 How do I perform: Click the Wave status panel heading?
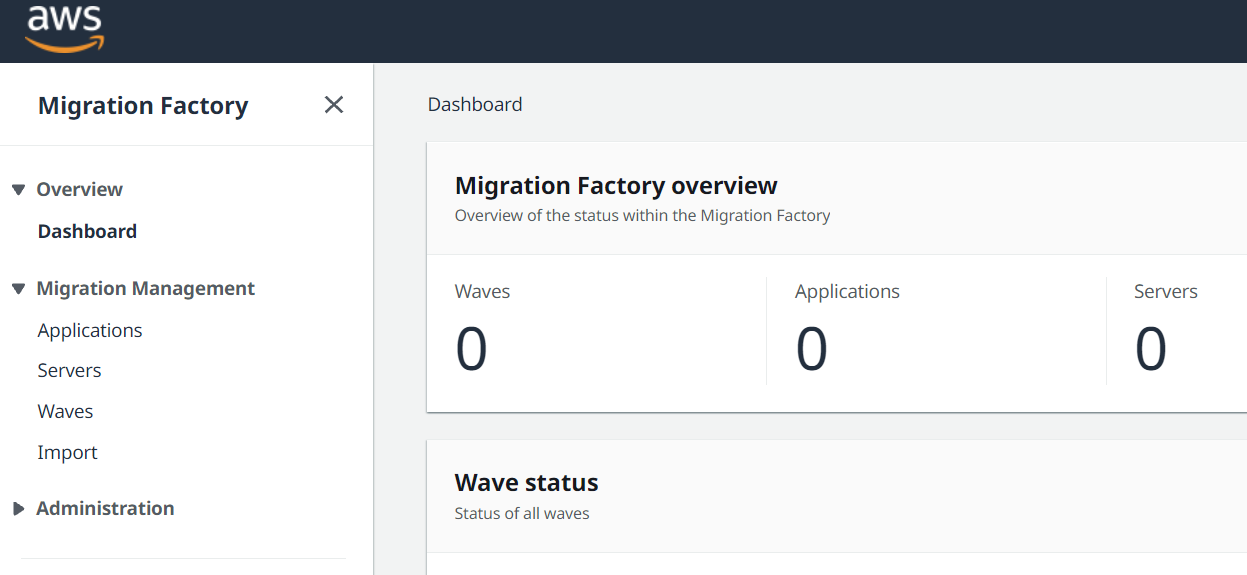click(x=526, y=482)
